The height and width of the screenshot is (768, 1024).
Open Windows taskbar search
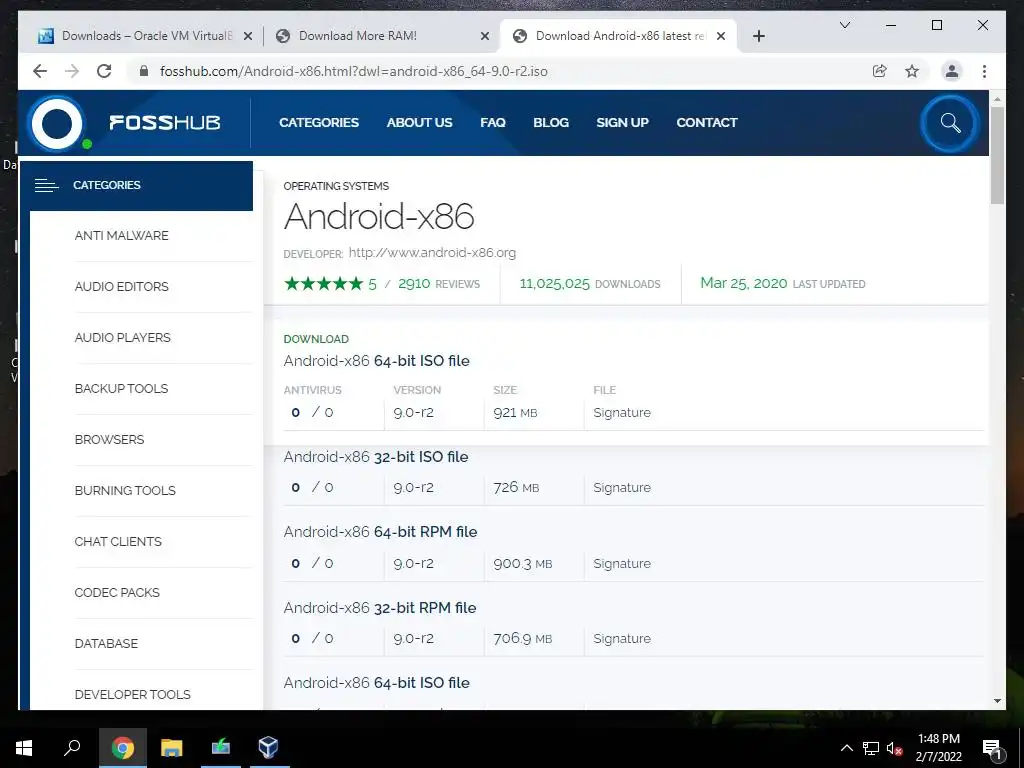72,748
